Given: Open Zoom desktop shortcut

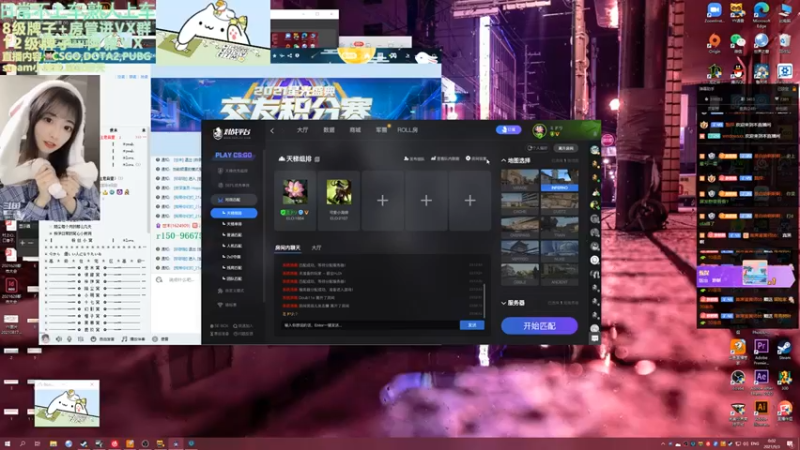Looking at the screenshot, I should [714, 13].
